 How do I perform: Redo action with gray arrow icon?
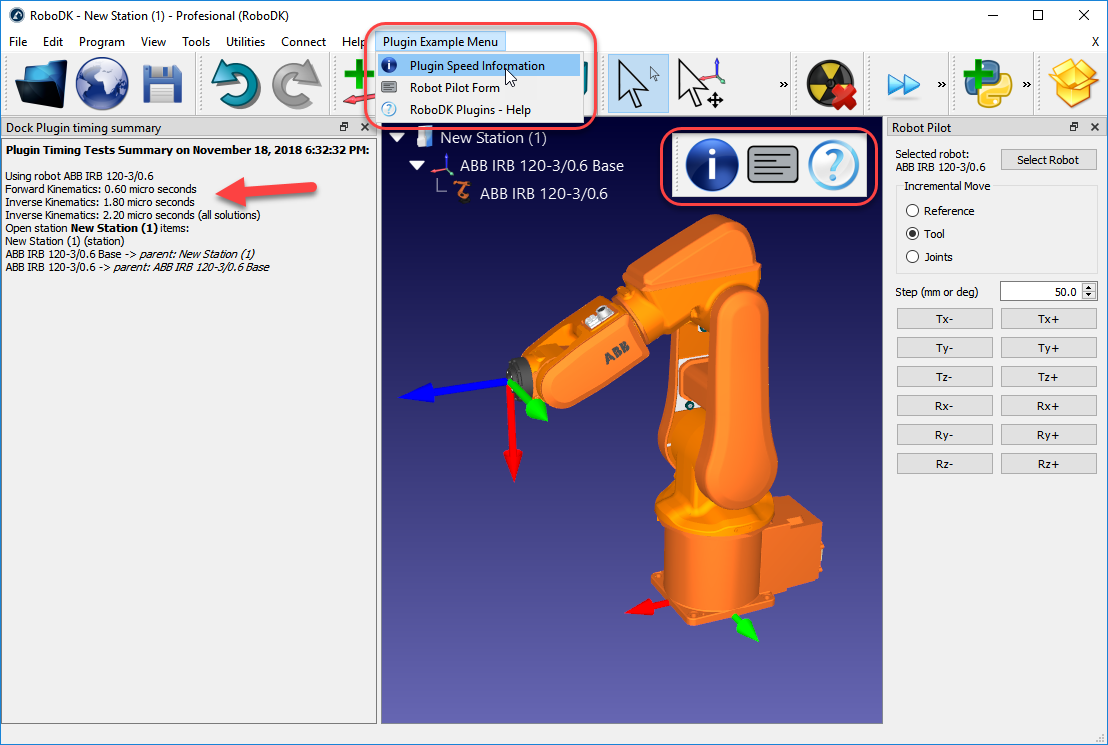coord(297,84)
